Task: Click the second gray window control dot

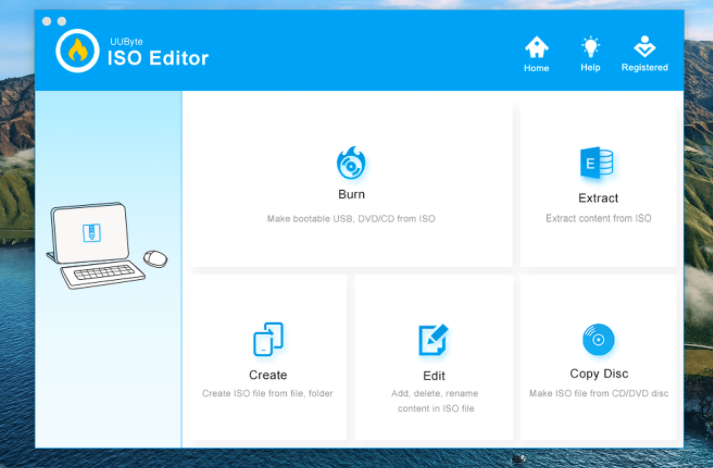Action: pyautogui.click(x=62, y=21)
